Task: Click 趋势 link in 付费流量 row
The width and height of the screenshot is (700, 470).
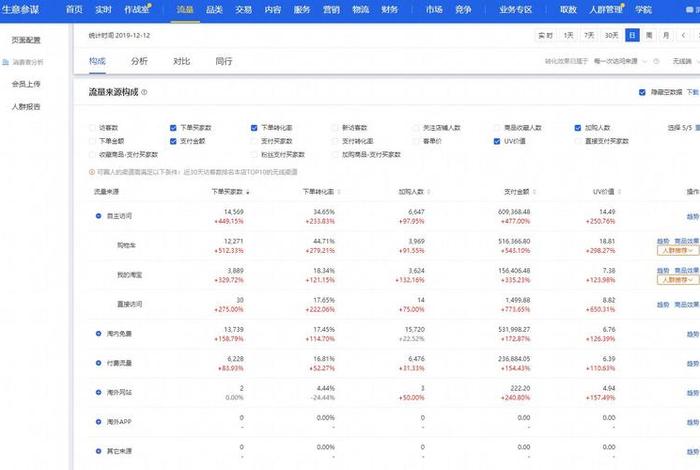Action: click(693, 364)
